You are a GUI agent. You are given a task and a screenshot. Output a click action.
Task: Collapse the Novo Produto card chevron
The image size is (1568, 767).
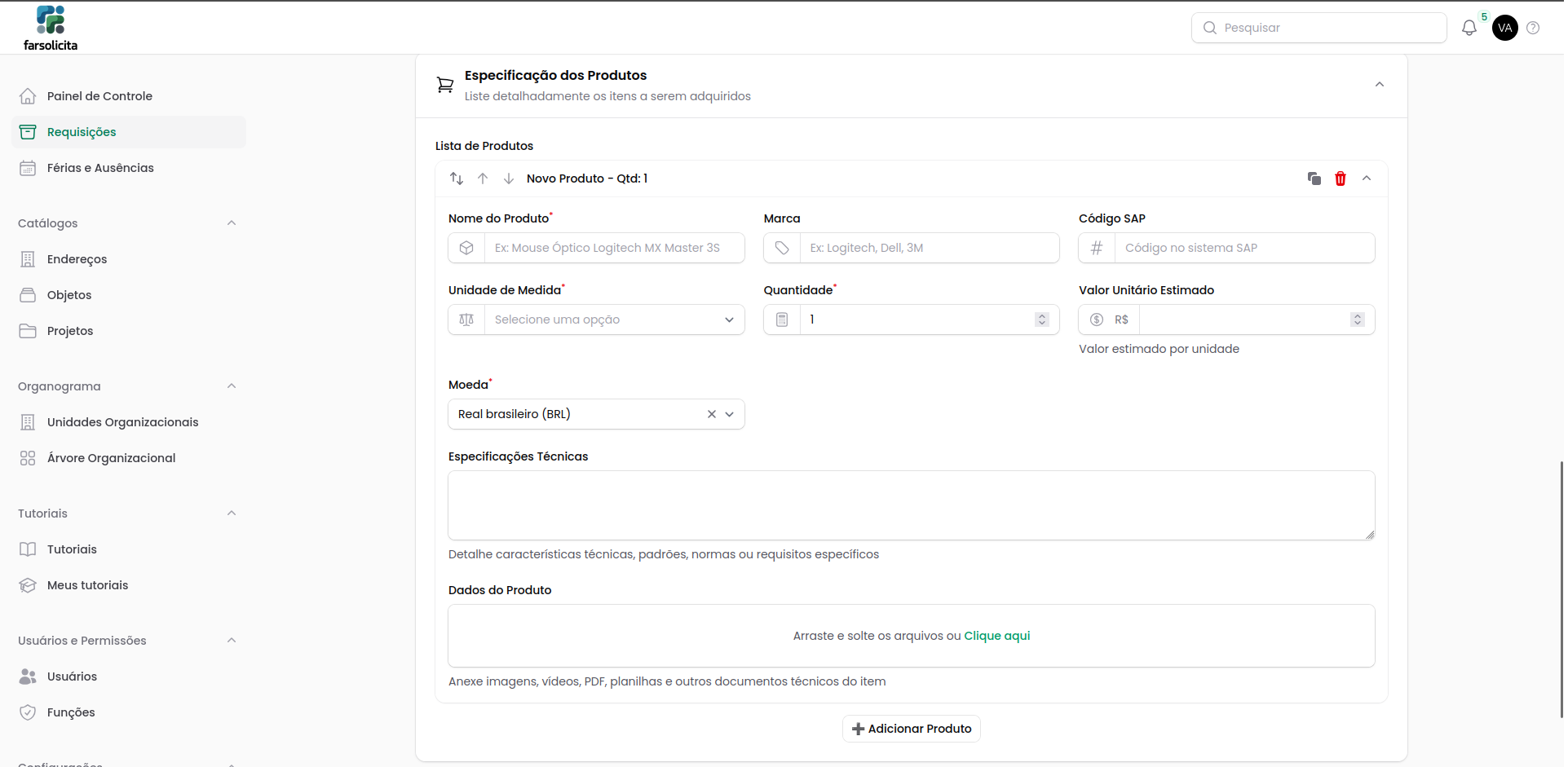1367,179
